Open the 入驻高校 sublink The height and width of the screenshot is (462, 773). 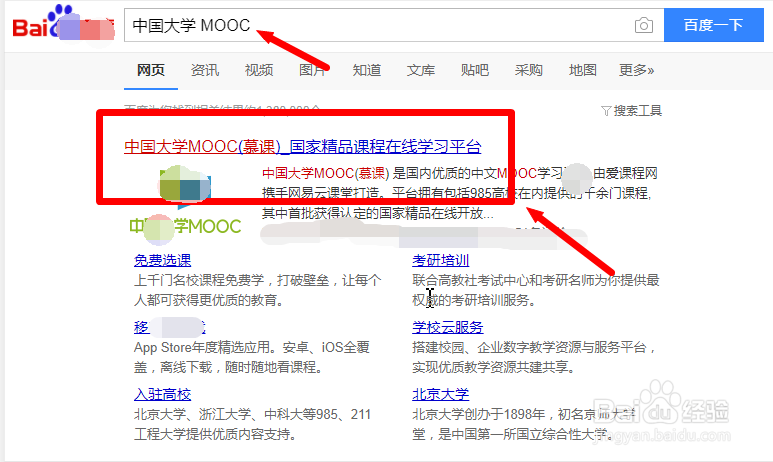point(162,394)
